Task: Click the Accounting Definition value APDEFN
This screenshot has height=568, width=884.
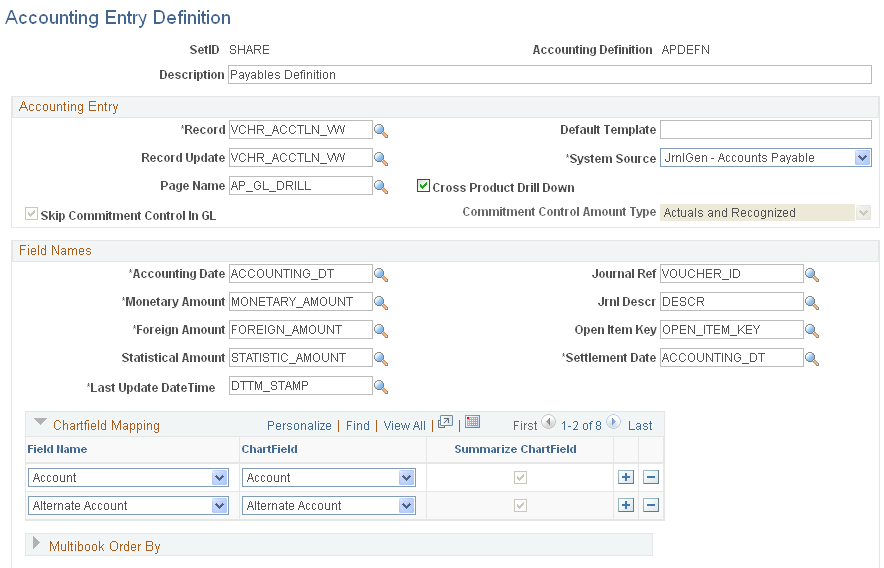Action: [686, 50]
